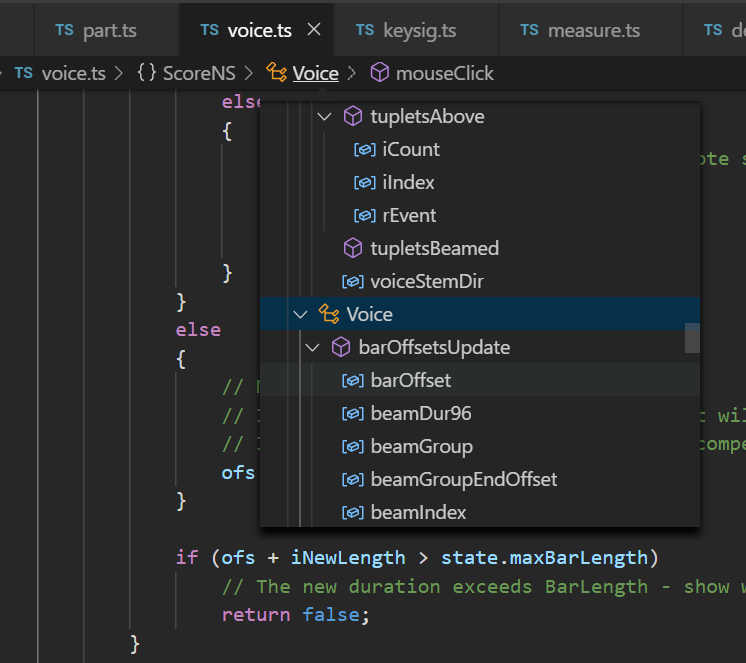Click the TS icon in the breadcrumb
Screen dimensions: 746x663
pos(23,73)
